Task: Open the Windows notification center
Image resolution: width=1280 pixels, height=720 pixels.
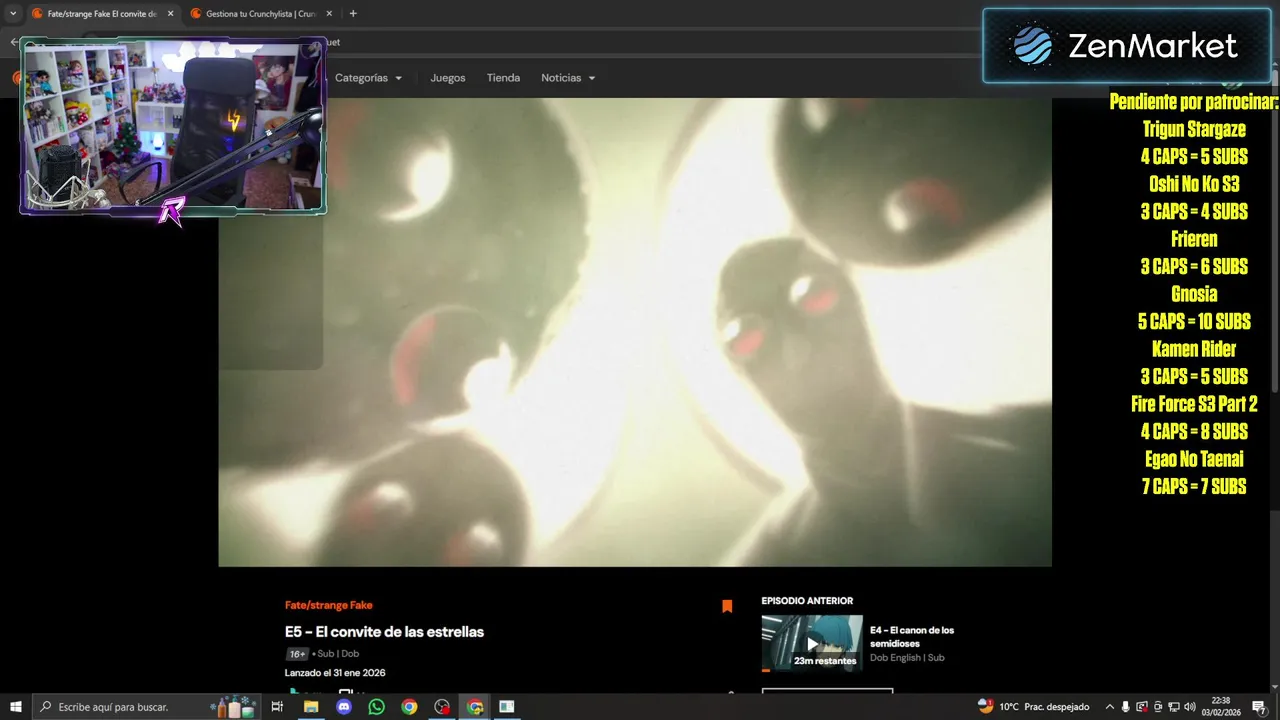Action: tap(1259, 706)
